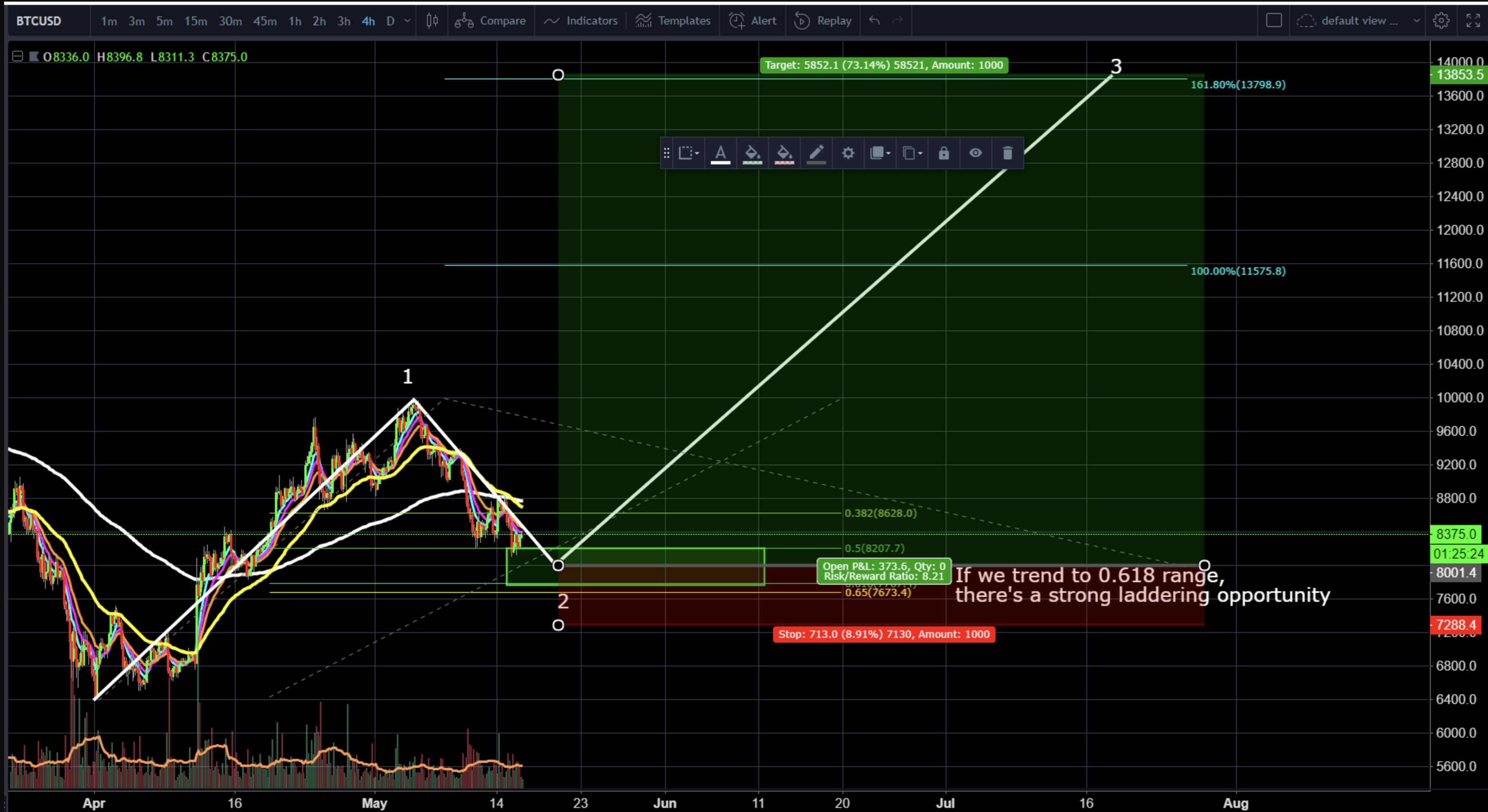Select the 1h timeframe
The image size is (1488, 812).
click(294, 21)
